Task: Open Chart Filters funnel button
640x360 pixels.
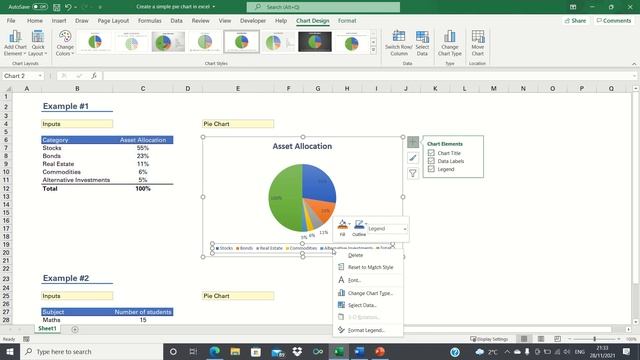Action: click(x=413, y=173)
